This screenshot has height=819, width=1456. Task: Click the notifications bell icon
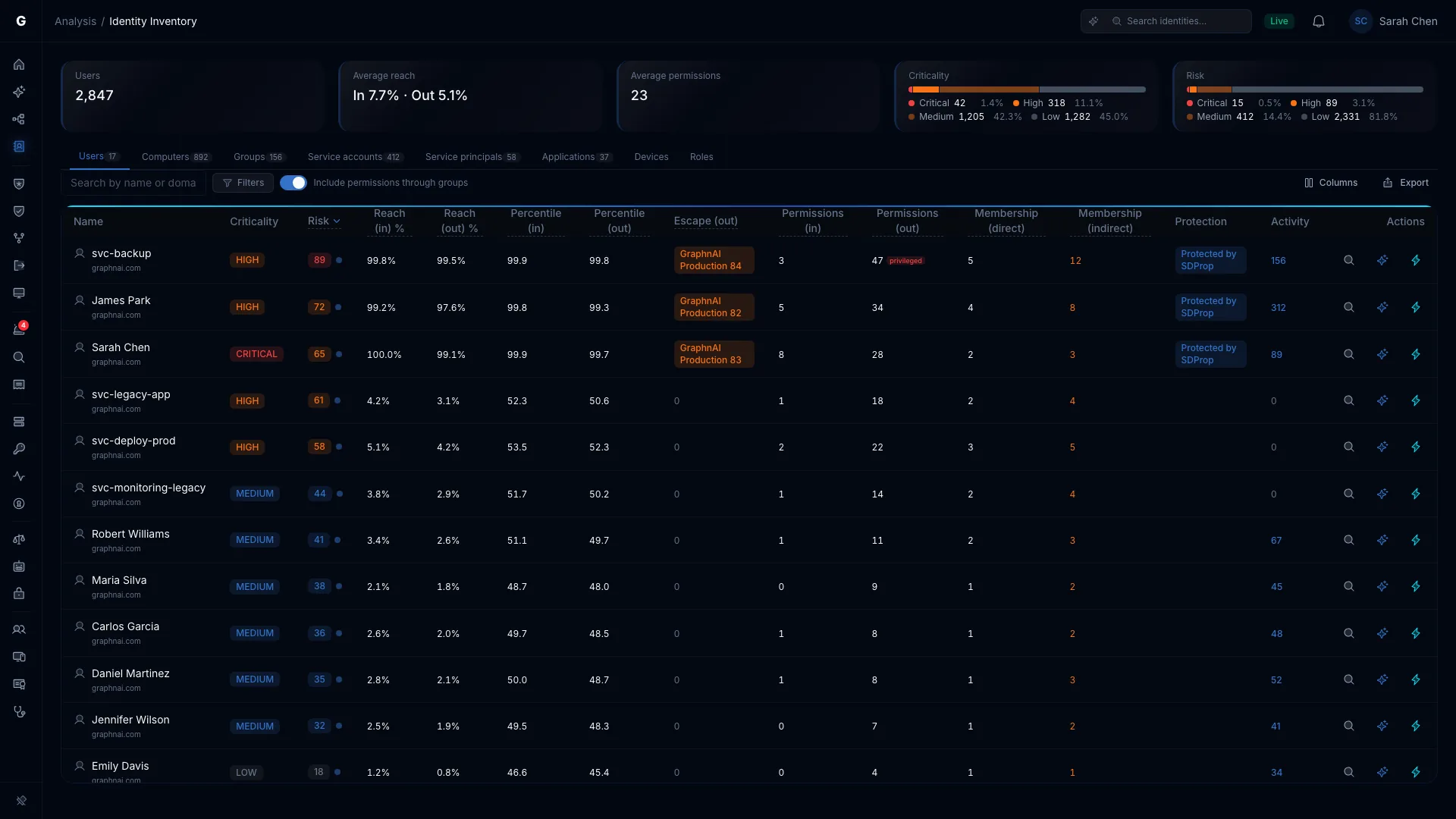coord(1319,21)
